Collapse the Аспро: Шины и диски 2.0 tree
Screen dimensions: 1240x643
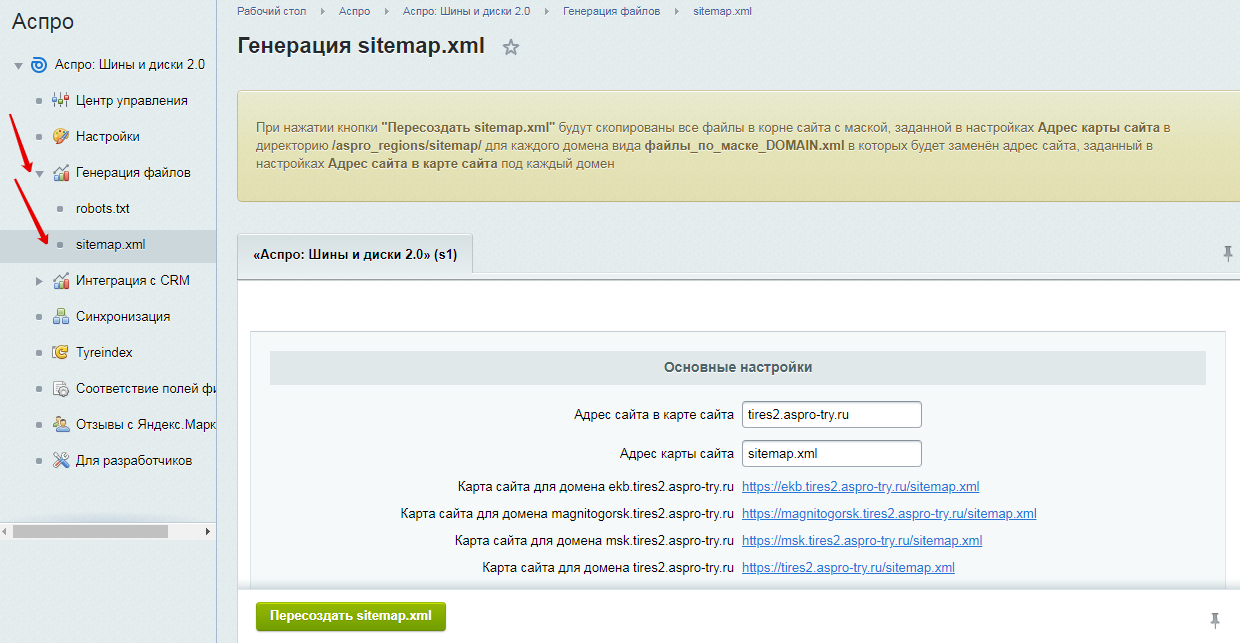pyautogui.click(x=18, y=66)
